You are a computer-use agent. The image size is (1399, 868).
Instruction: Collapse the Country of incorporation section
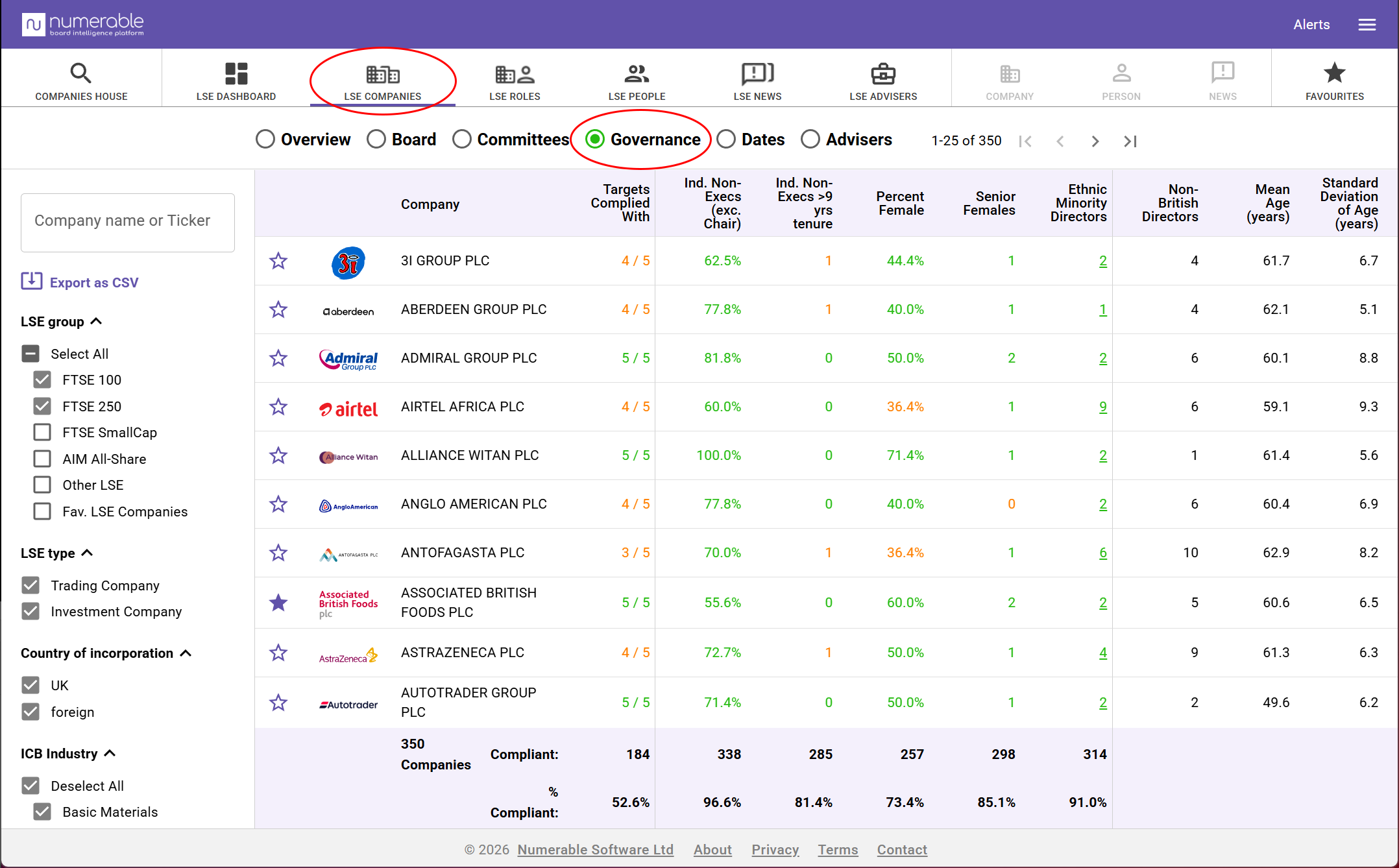point(186,653)
